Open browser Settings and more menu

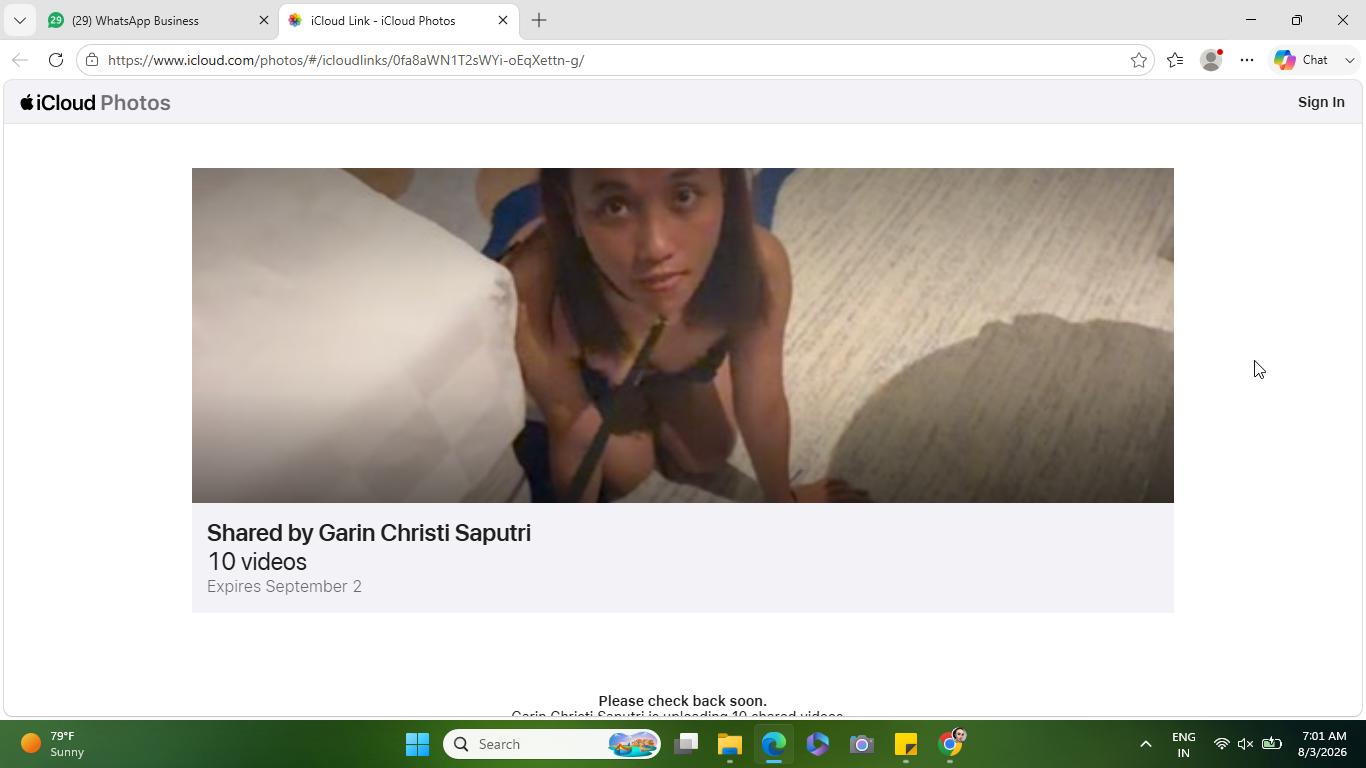pyautogui.click(x=1247, y=60)
